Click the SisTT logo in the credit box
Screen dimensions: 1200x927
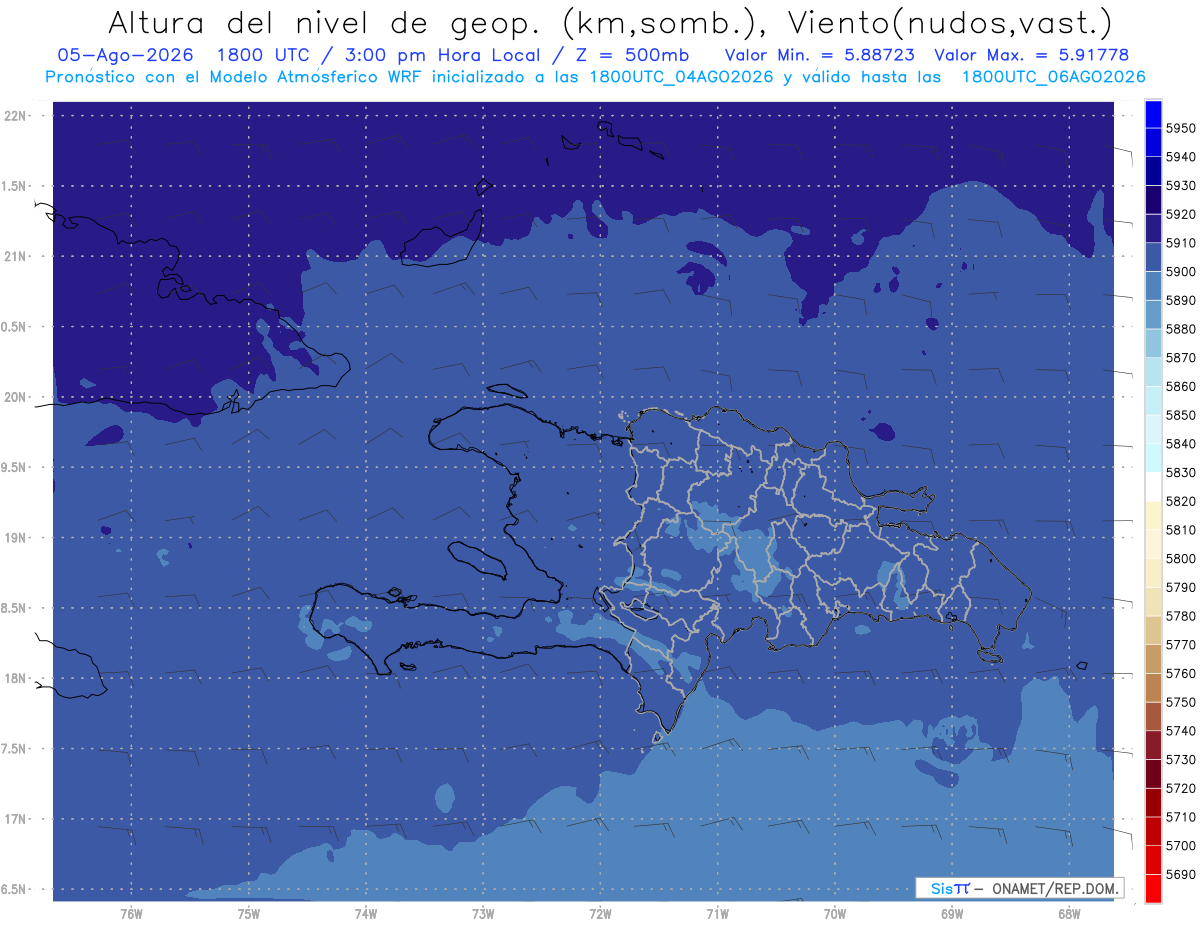(950, 888)
